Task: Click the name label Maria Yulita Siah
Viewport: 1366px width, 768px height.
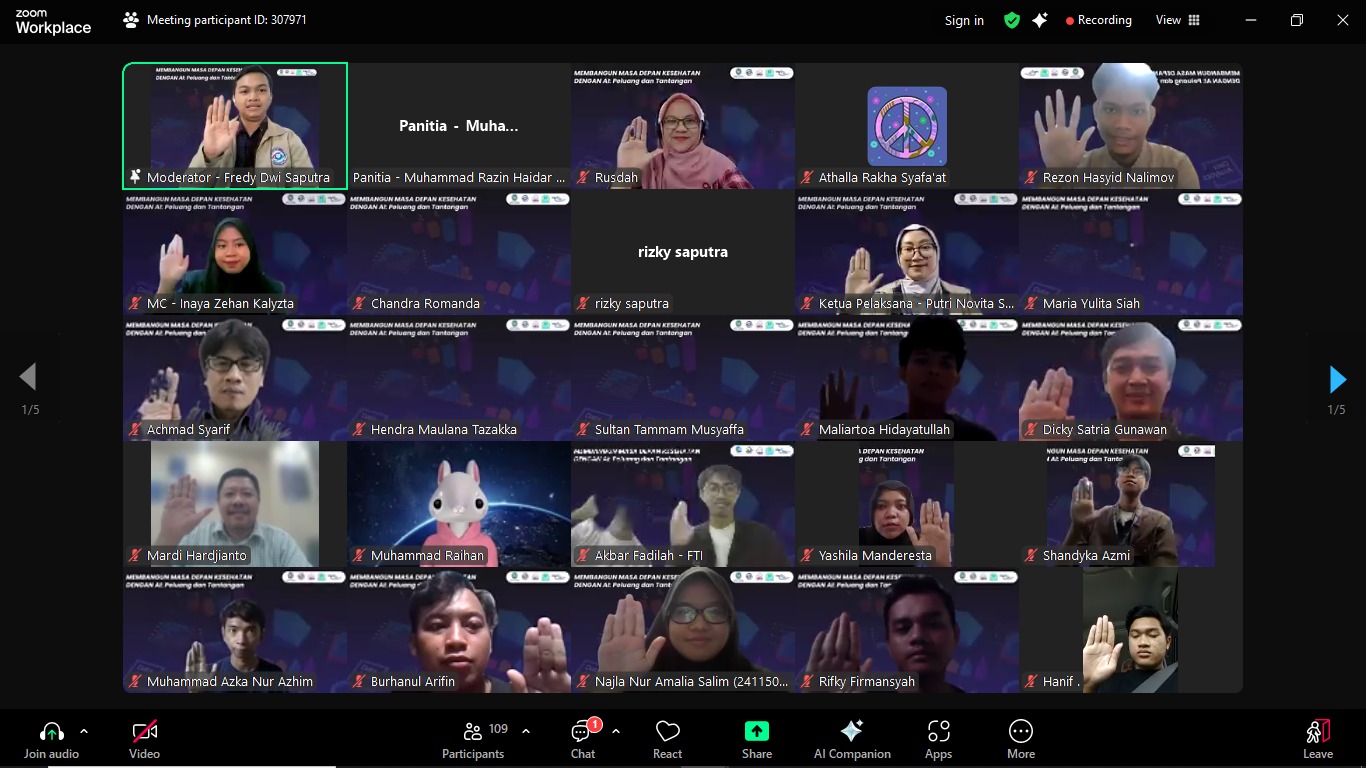Action: [x=1091, y=303]
